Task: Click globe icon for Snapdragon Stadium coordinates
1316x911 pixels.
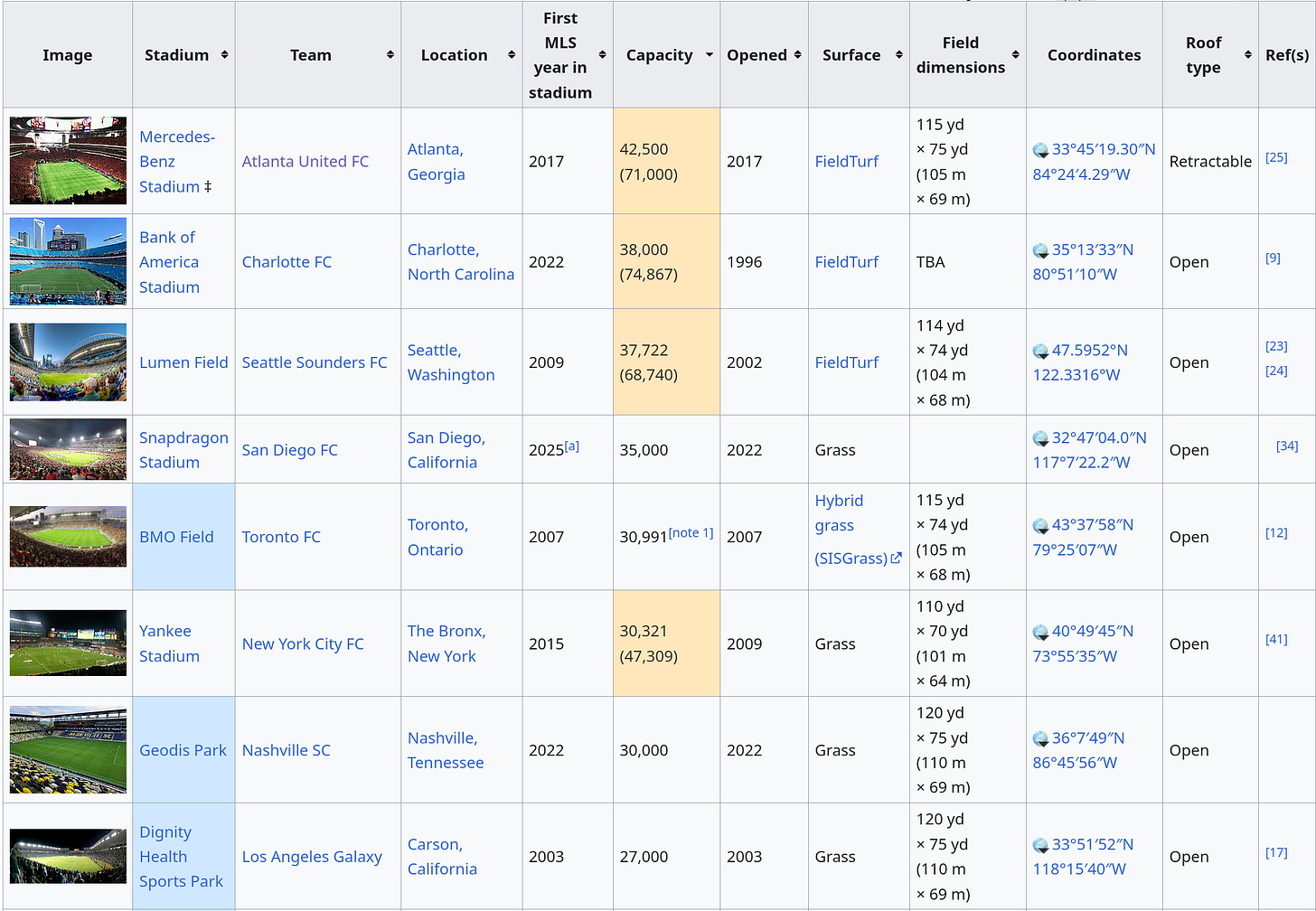Action: tap(1041, 438)
